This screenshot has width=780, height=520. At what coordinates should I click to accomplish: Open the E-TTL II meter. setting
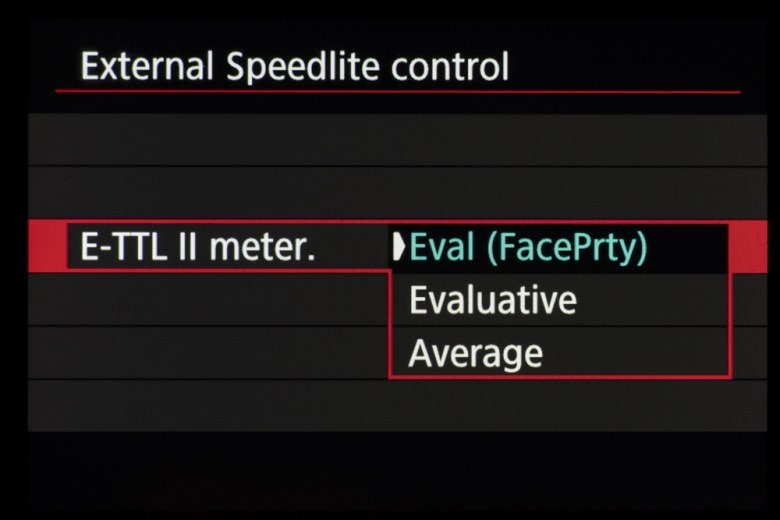[198, 248]
